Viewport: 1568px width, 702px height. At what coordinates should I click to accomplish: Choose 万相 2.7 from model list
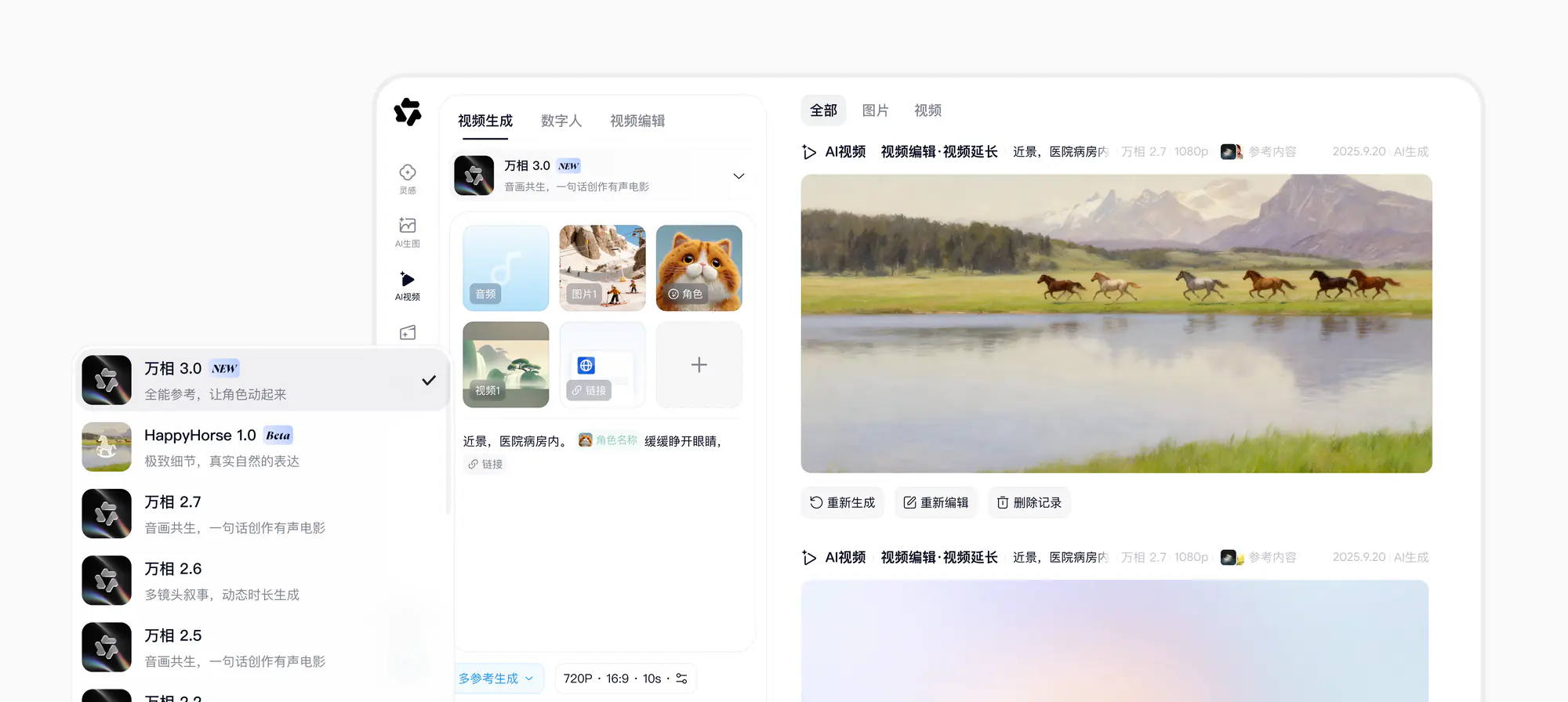point(263,513)
